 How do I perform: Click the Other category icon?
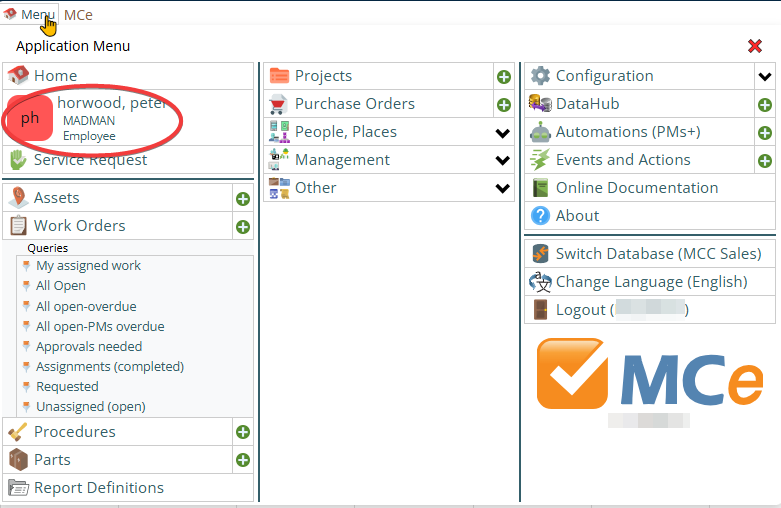point(279,188)
